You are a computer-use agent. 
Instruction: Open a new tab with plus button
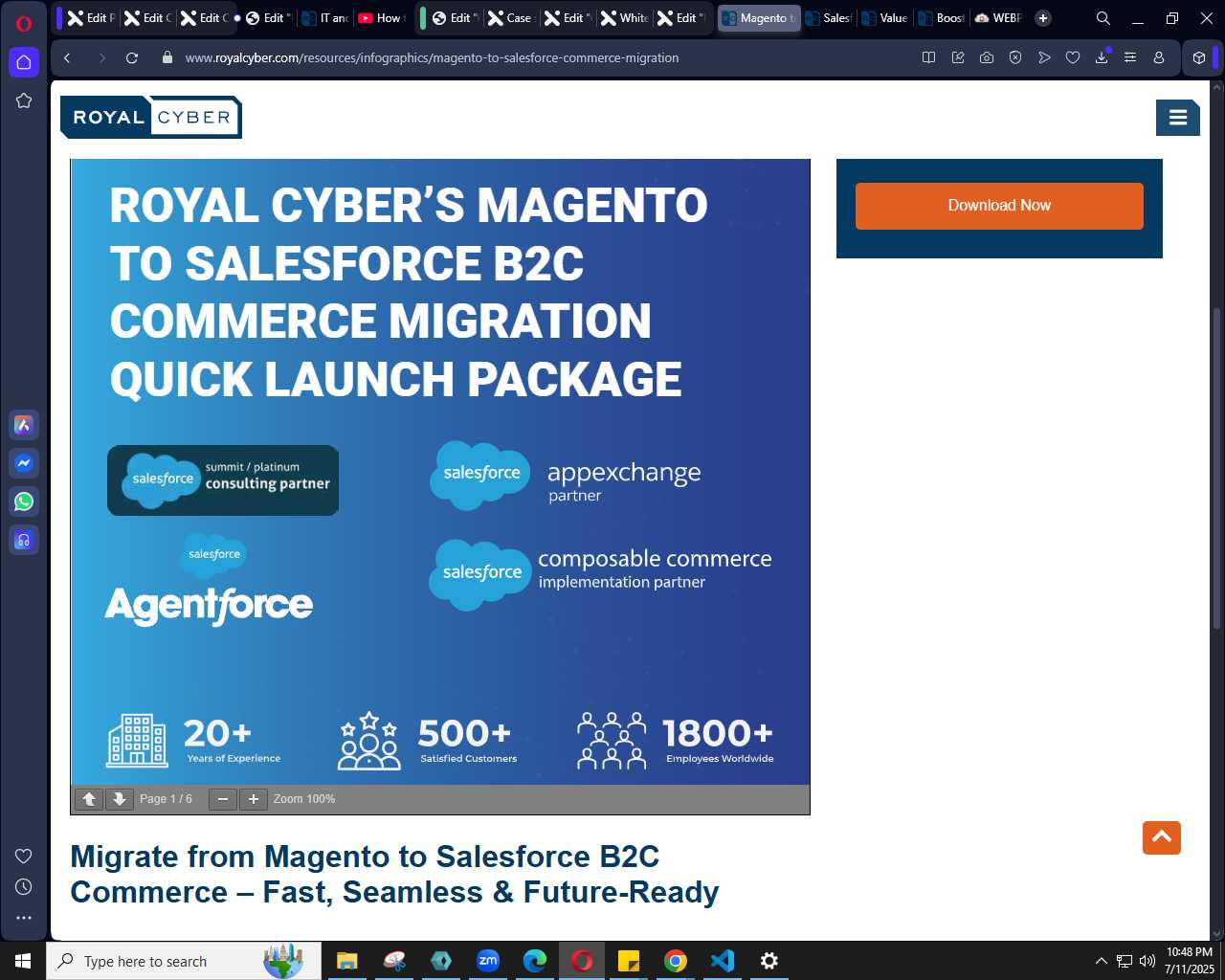click(x=1043, y=18)
